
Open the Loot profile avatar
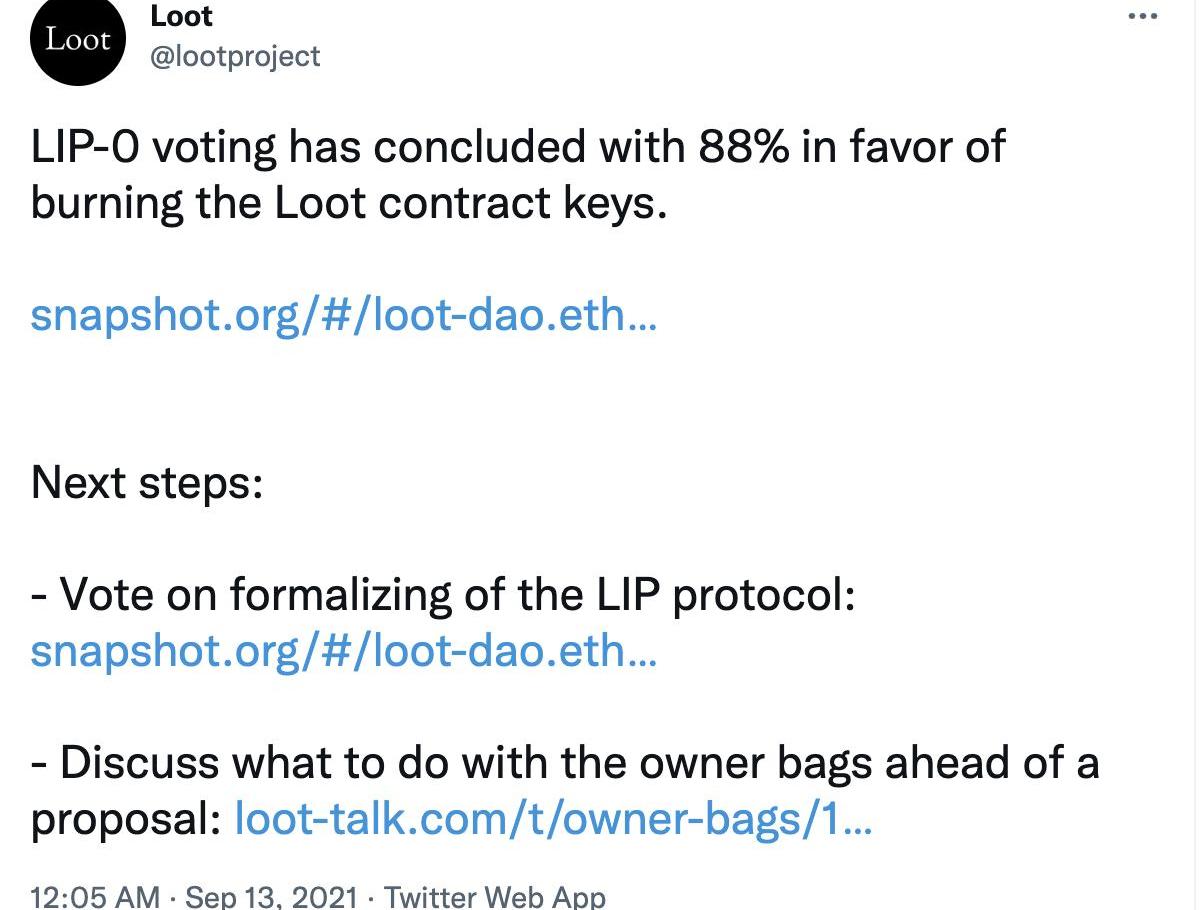[x=78, y=39]
